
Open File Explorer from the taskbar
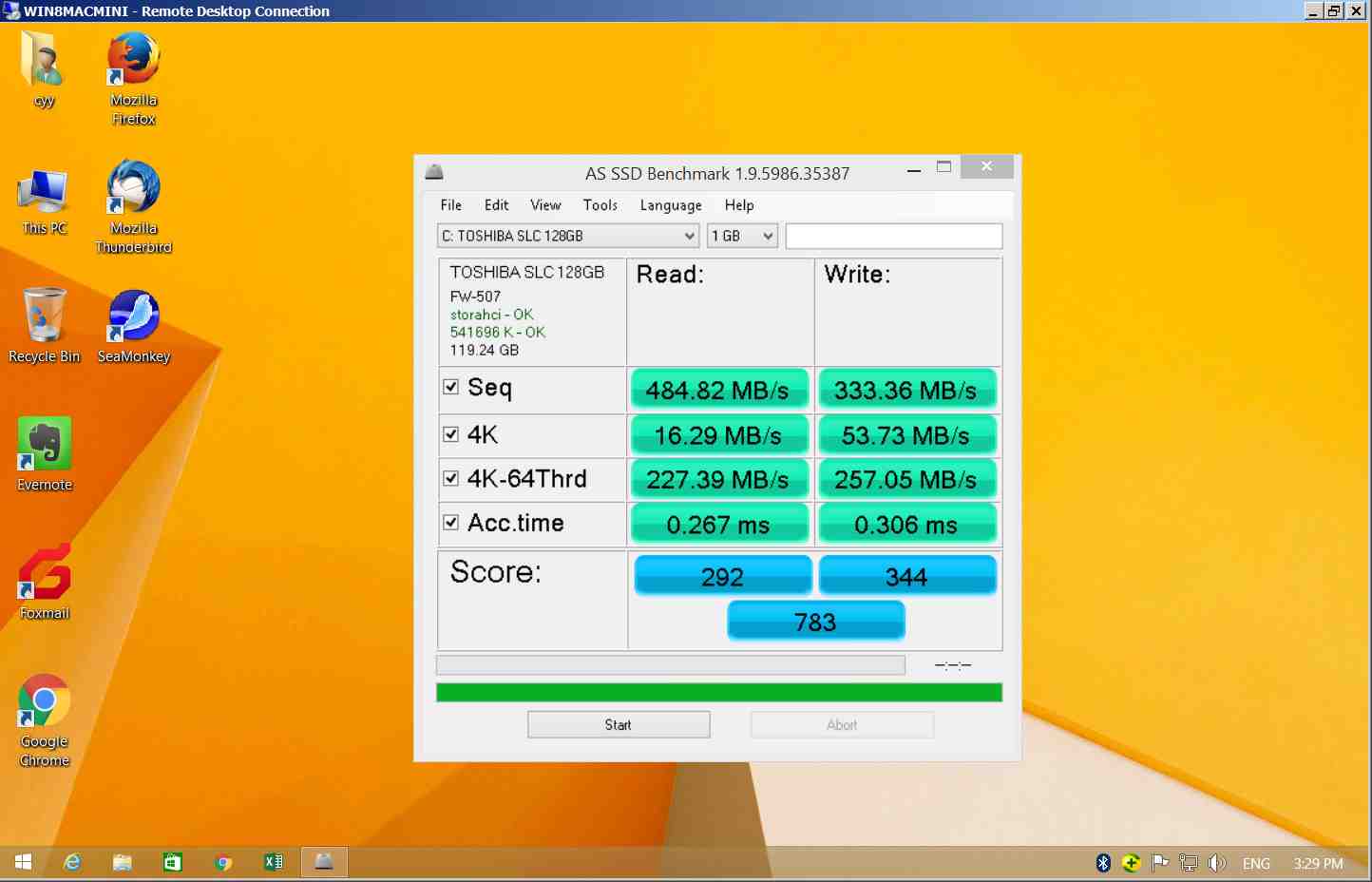point(122,862)
